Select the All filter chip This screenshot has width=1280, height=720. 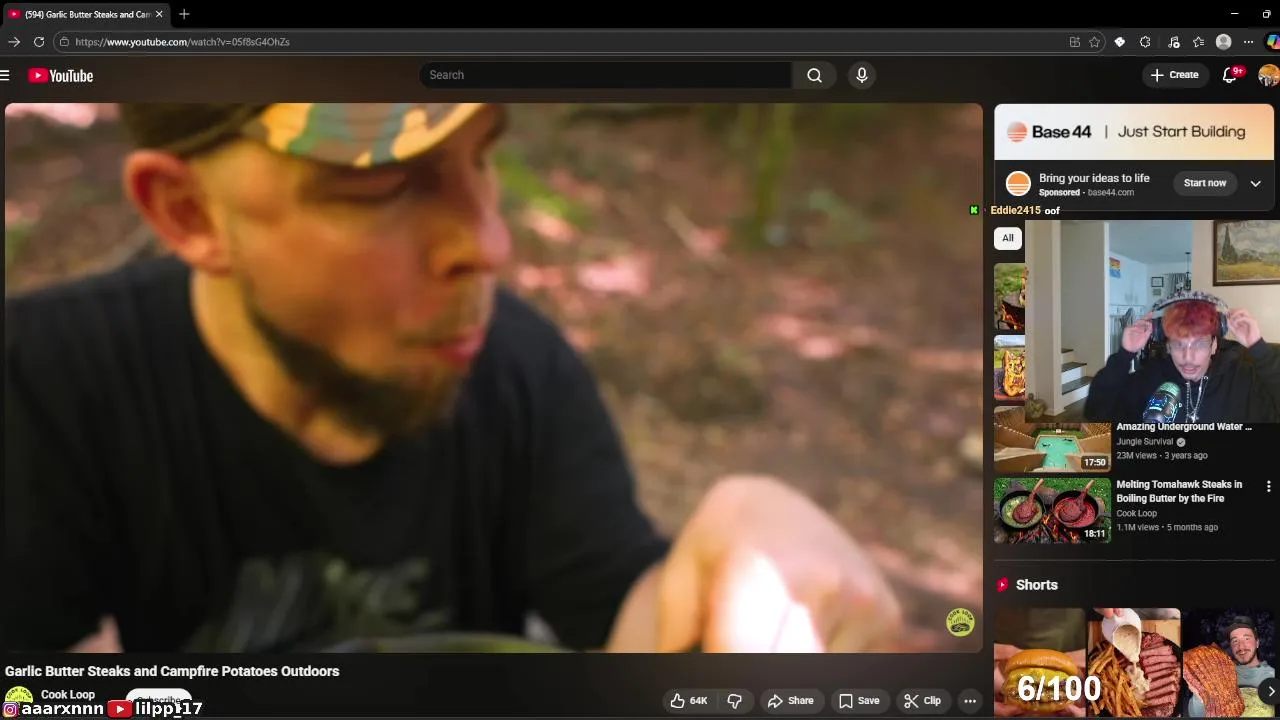pos(1007,238)
